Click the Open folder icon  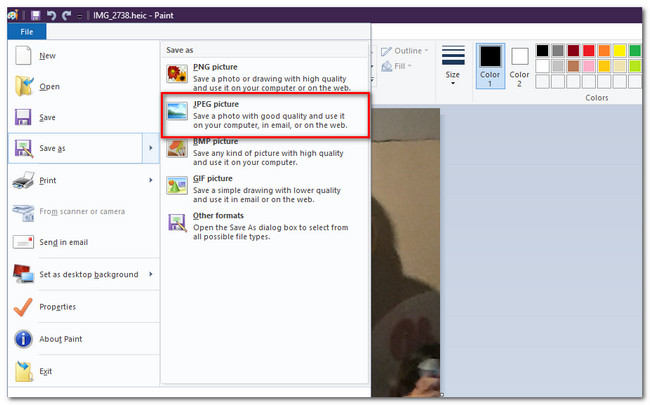point(24,86)
